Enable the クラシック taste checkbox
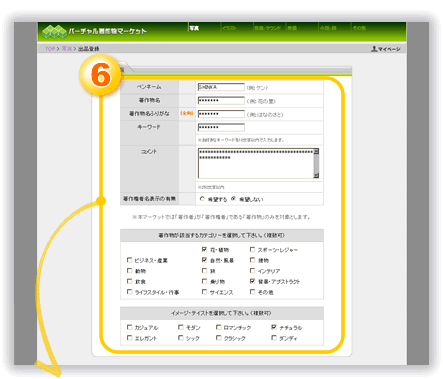The width and height of the screenshot is (443, 379). (x=218, y=338)
